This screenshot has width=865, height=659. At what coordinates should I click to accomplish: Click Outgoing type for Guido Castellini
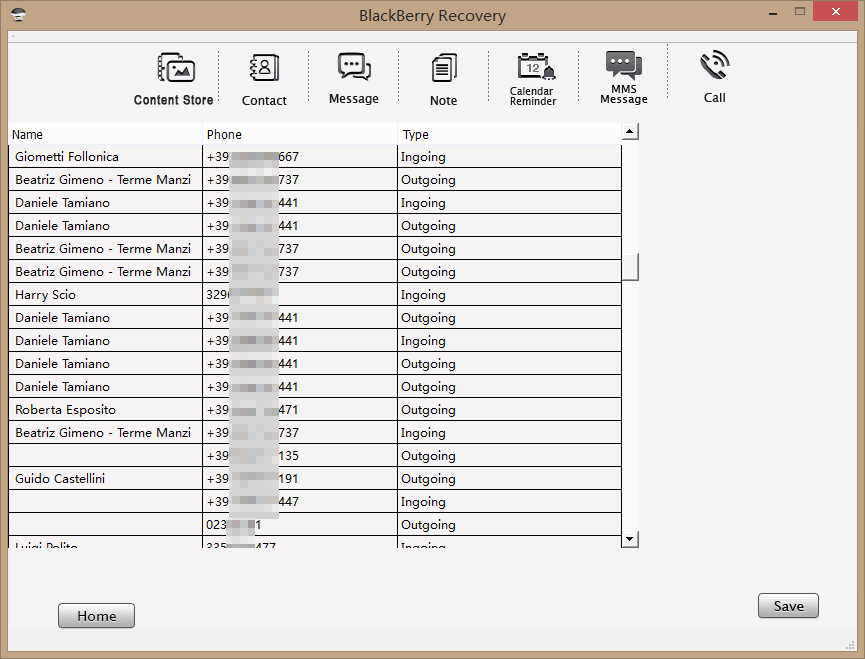point(510,479)
